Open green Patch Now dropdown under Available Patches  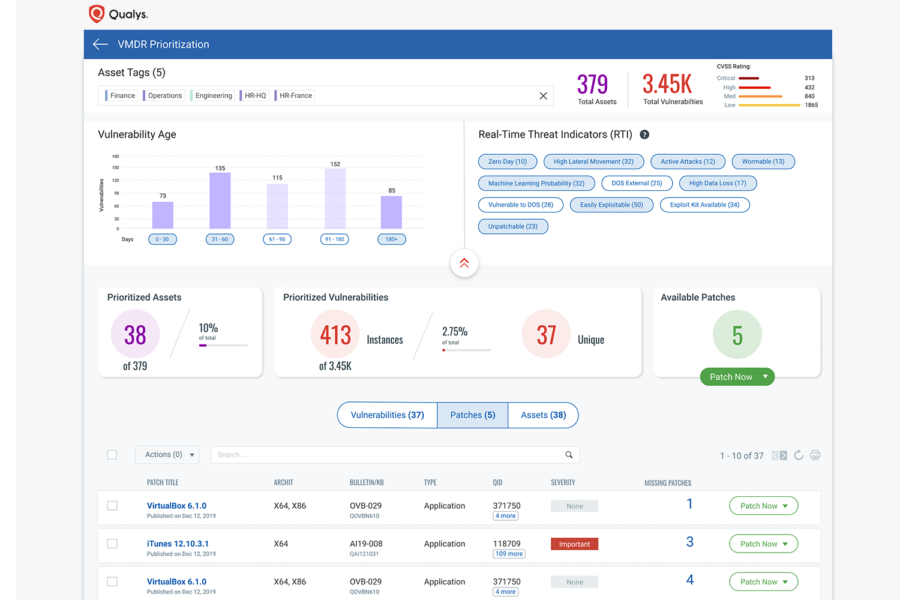click(x=737, y=377)
